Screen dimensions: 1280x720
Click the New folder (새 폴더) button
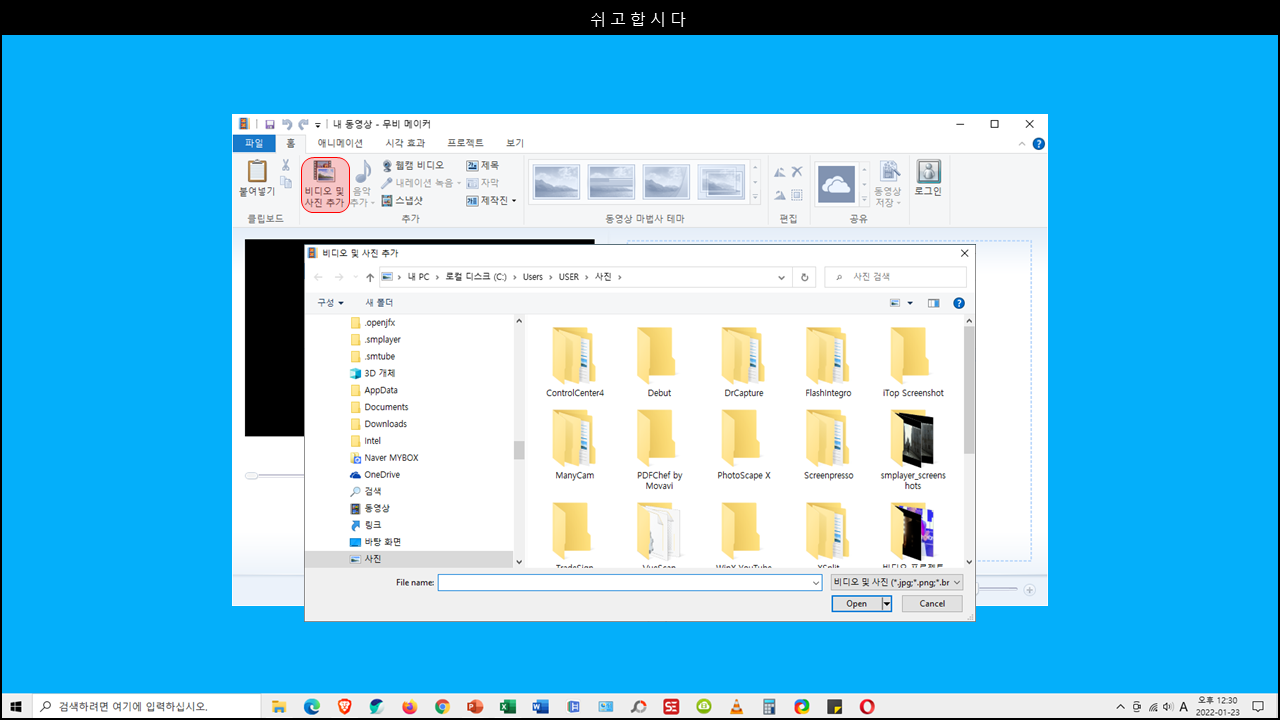tap(379, 302)
